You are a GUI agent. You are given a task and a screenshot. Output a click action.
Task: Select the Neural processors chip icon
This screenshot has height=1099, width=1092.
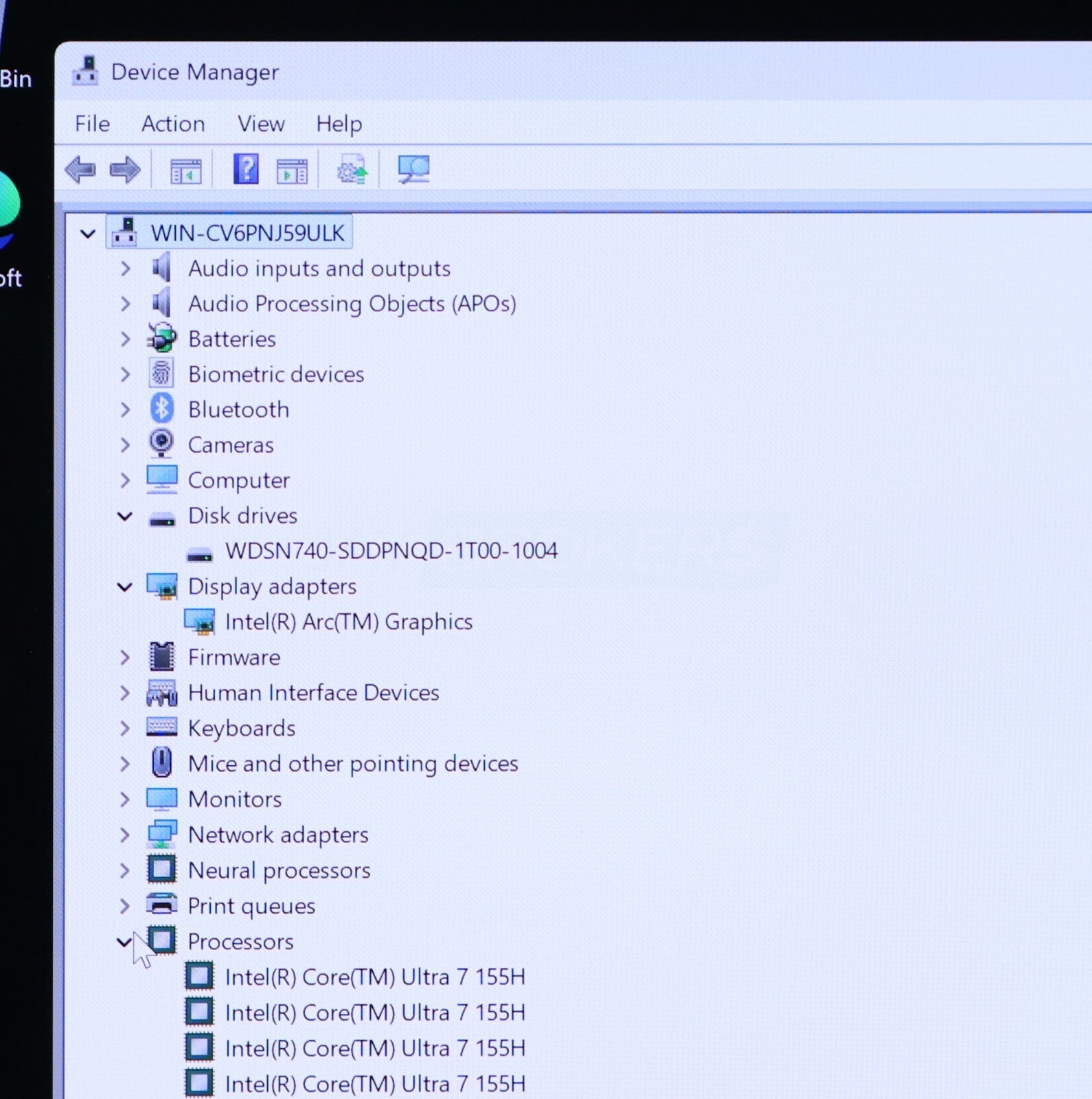point(162,870)
